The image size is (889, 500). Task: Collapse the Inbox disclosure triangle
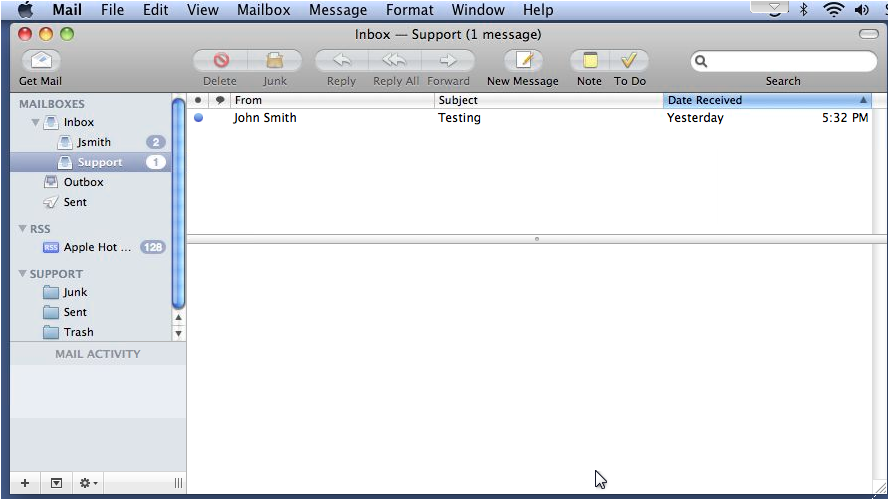[36, 122]
